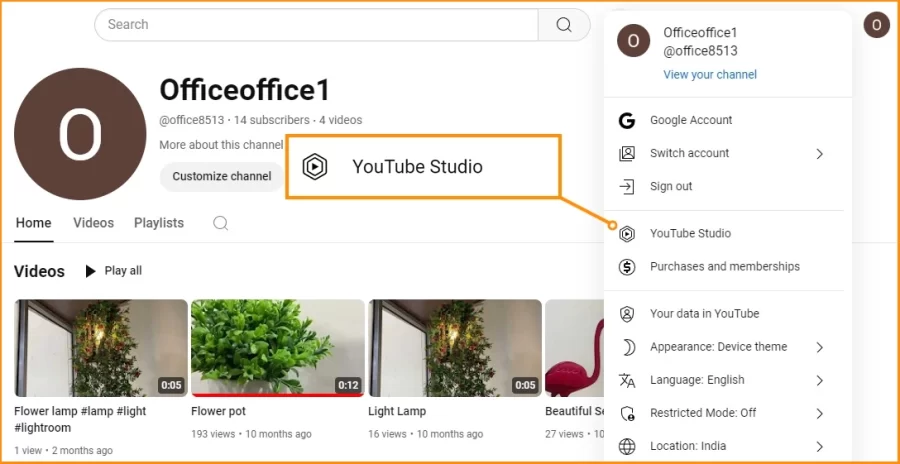The image size is (900, 464).
Task: Click the search magnifier button in top bar
Action: pos(564,25)
